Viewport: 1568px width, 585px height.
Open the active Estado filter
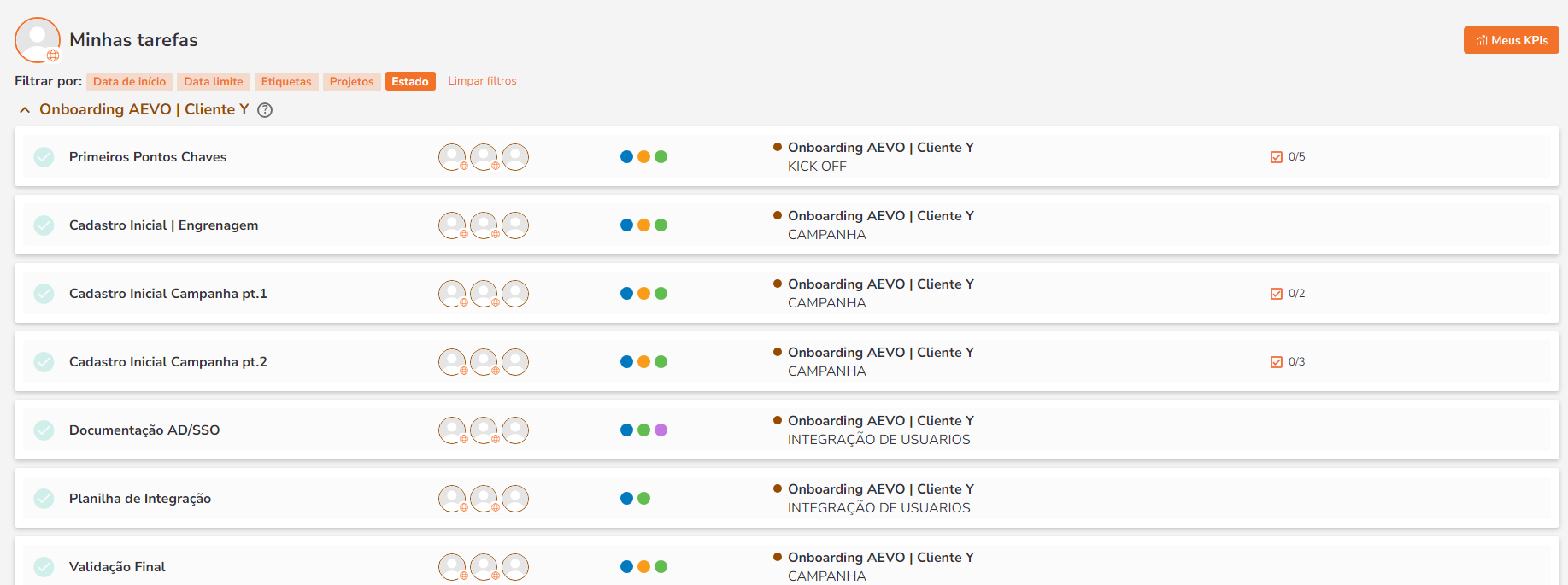tap(410, 81)
